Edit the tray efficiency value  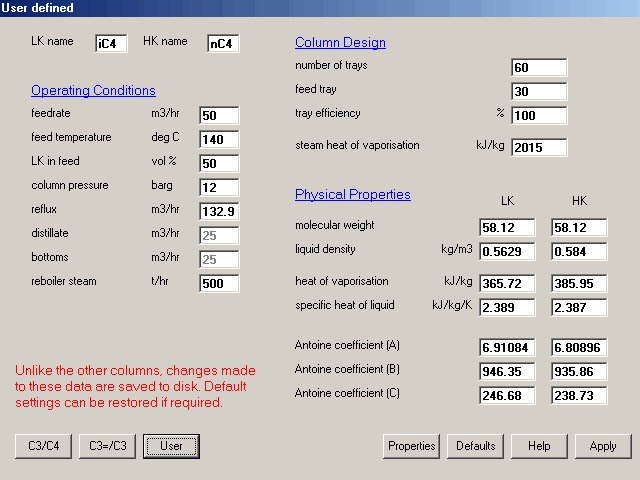(539, 115)
